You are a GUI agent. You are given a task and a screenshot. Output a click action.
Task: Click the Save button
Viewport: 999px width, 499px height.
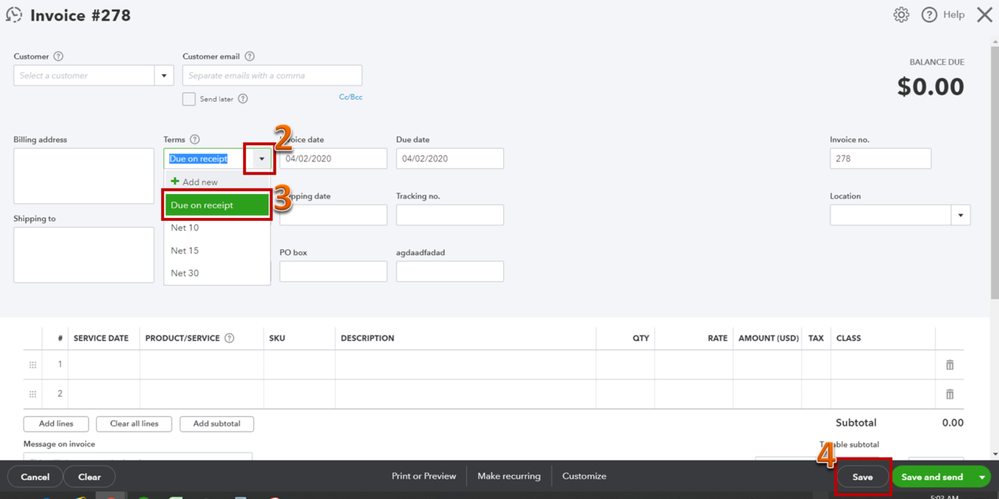coord(863,477)
